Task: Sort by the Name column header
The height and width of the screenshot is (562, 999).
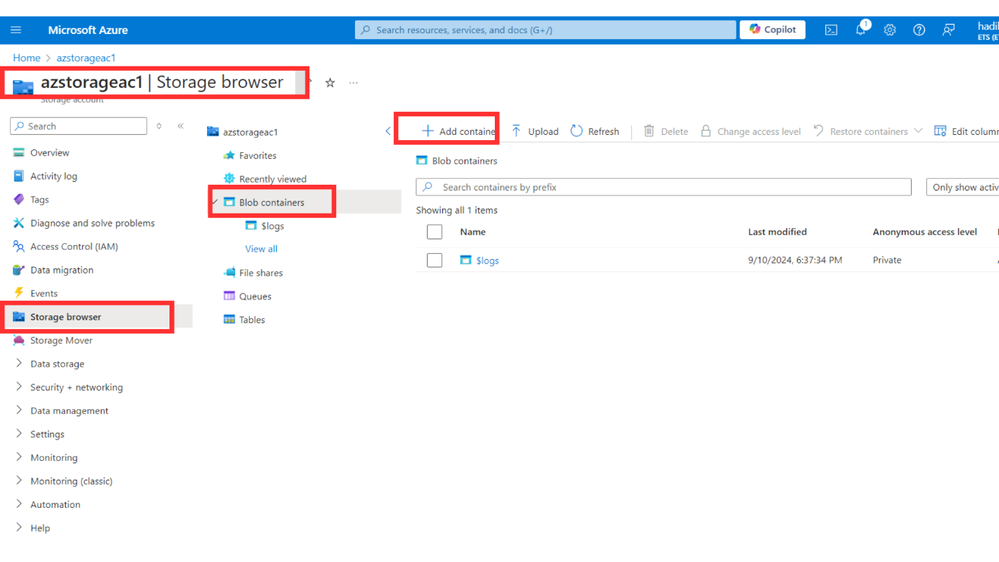Action: point(473,232)
